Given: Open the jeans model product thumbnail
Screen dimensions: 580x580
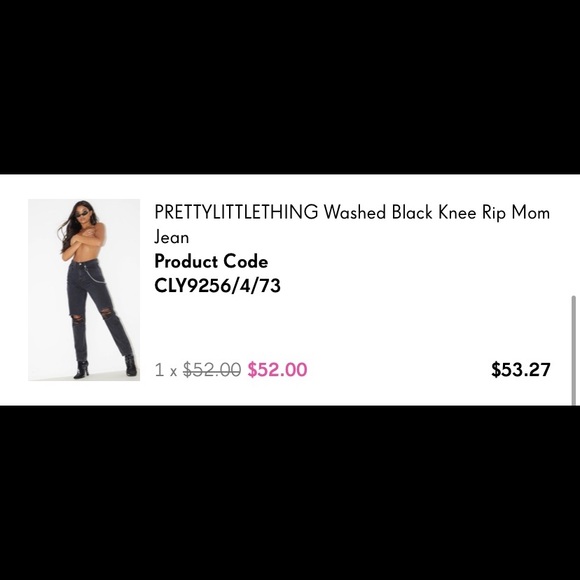Looking at the screenshot, I should [x=84, y=290].
